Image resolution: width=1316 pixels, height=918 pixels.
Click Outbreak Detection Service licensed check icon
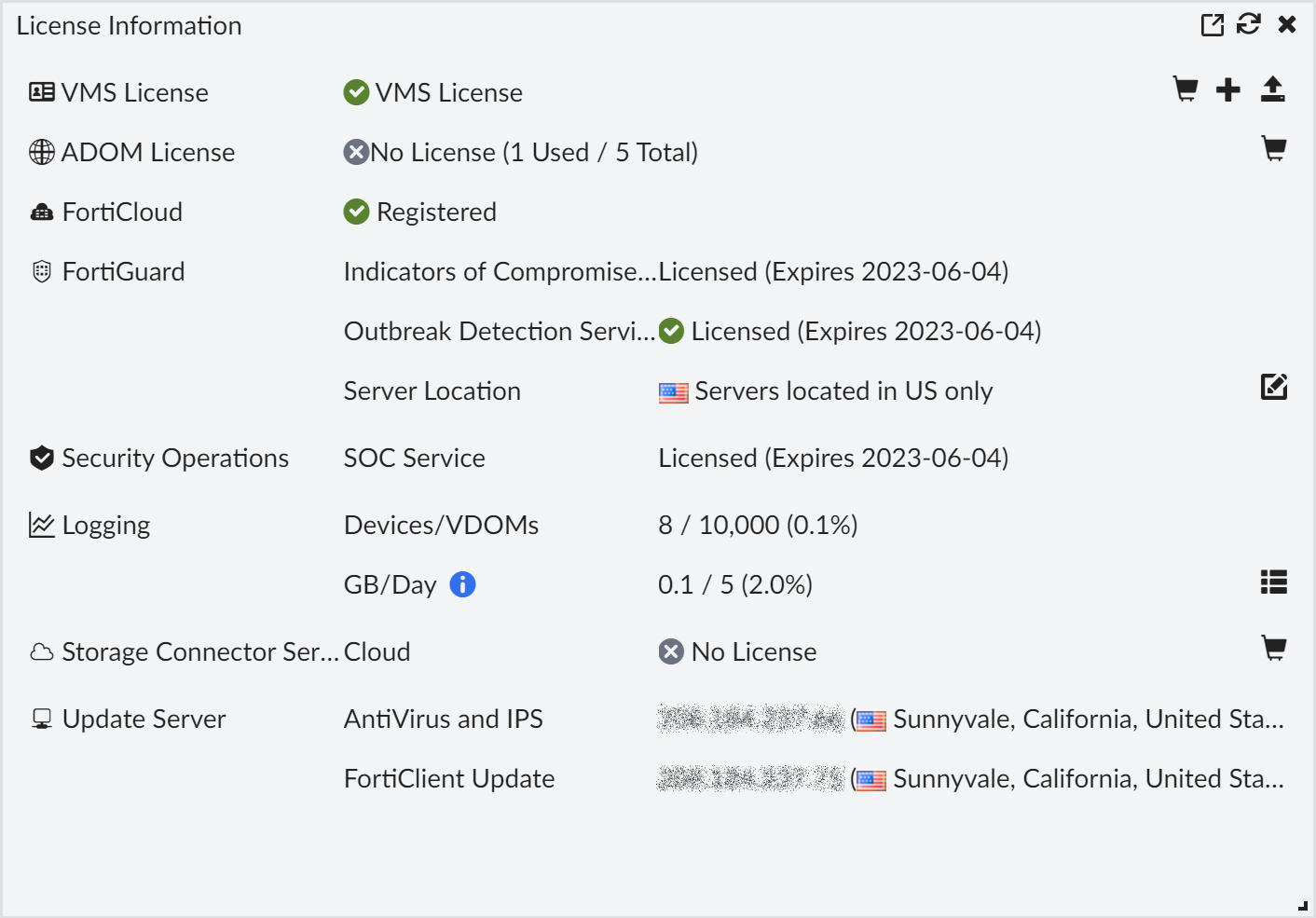pyautogui.click(x=671, y=331)
